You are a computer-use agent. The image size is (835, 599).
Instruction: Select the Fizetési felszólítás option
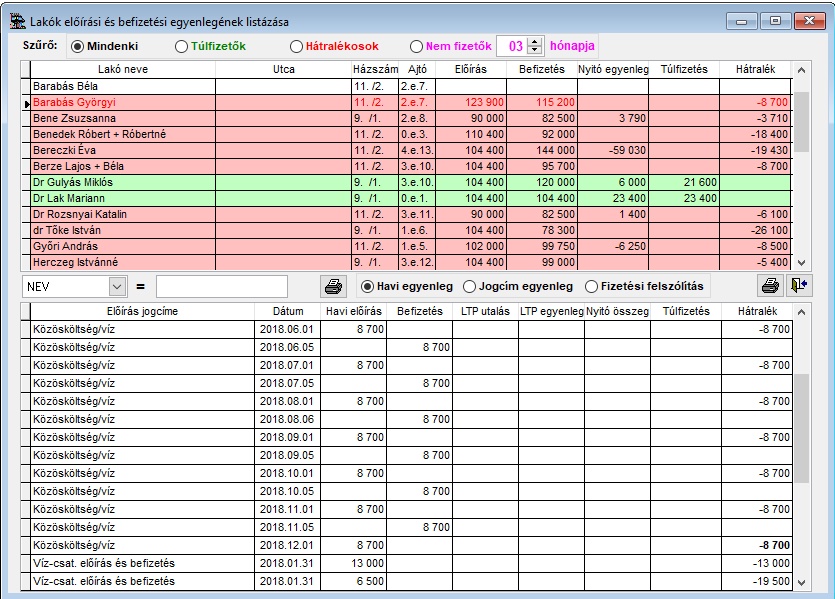pos(592,286)
